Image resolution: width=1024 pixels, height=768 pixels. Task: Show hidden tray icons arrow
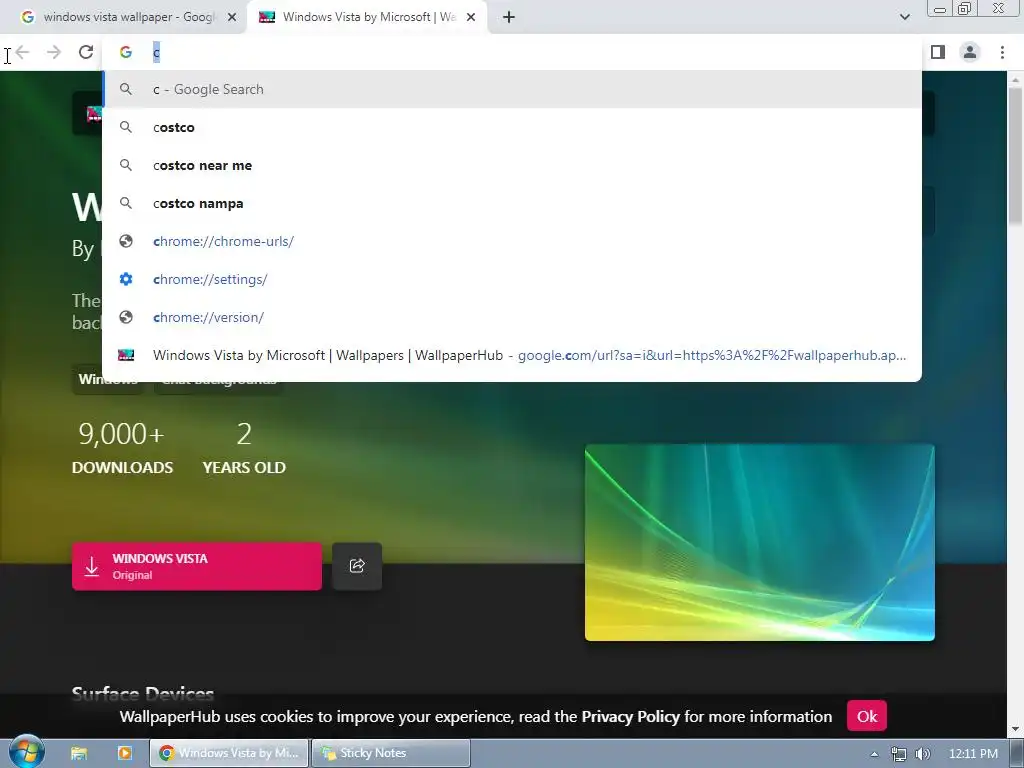(874, 754)
